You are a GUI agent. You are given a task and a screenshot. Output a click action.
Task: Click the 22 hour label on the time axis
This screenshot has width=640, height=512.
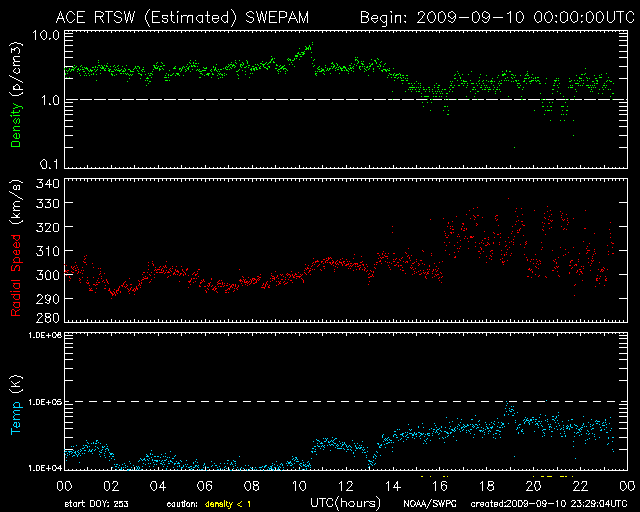(x=580, y=486)
